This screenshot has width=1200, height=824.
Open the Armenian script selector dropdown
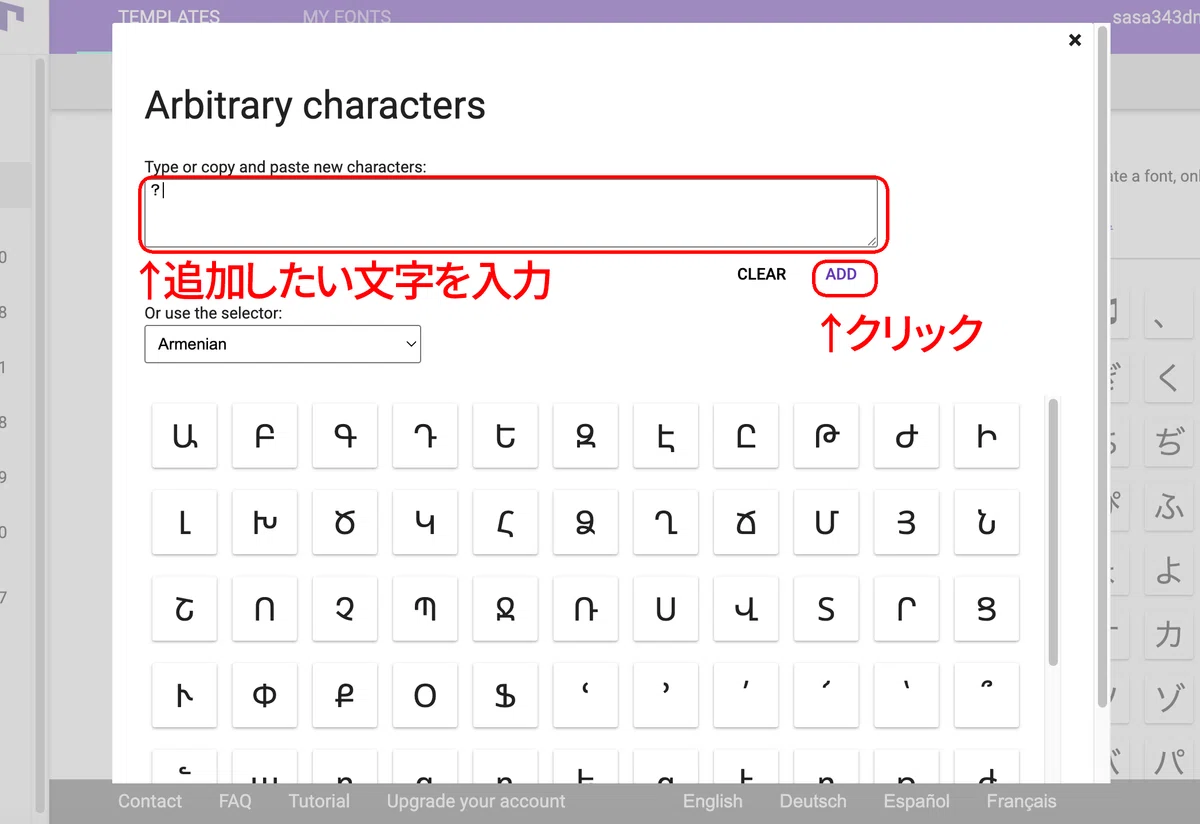point(283,344)
